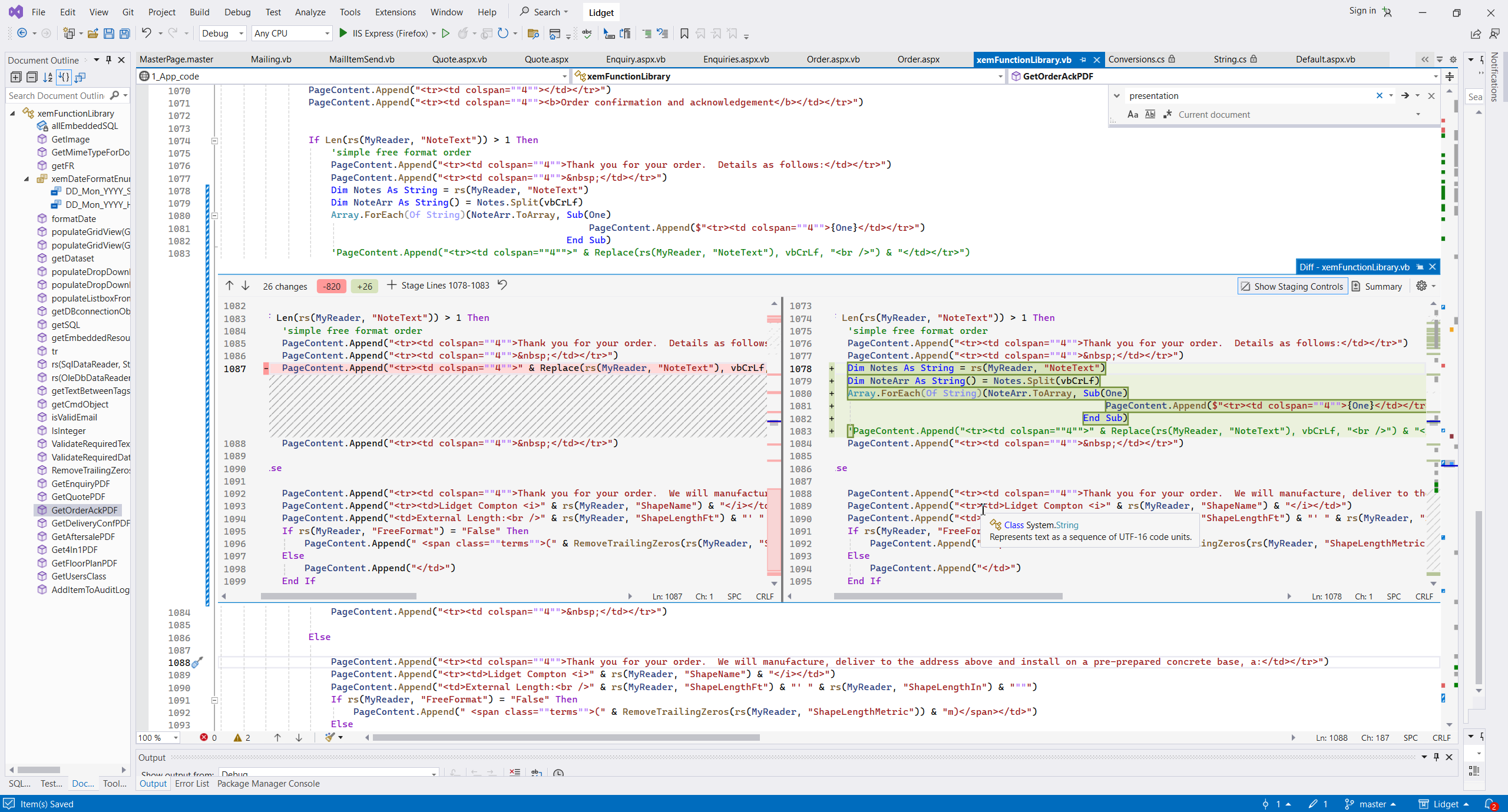Sort Document Outline items alphabetically
This screenshot has width=1508, height=812.
coord(48,77)
